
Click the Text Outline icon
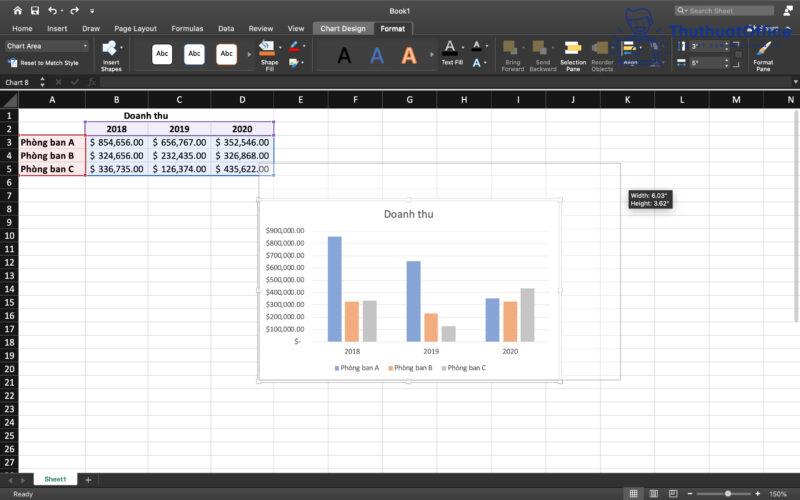[x=476, y=46]
